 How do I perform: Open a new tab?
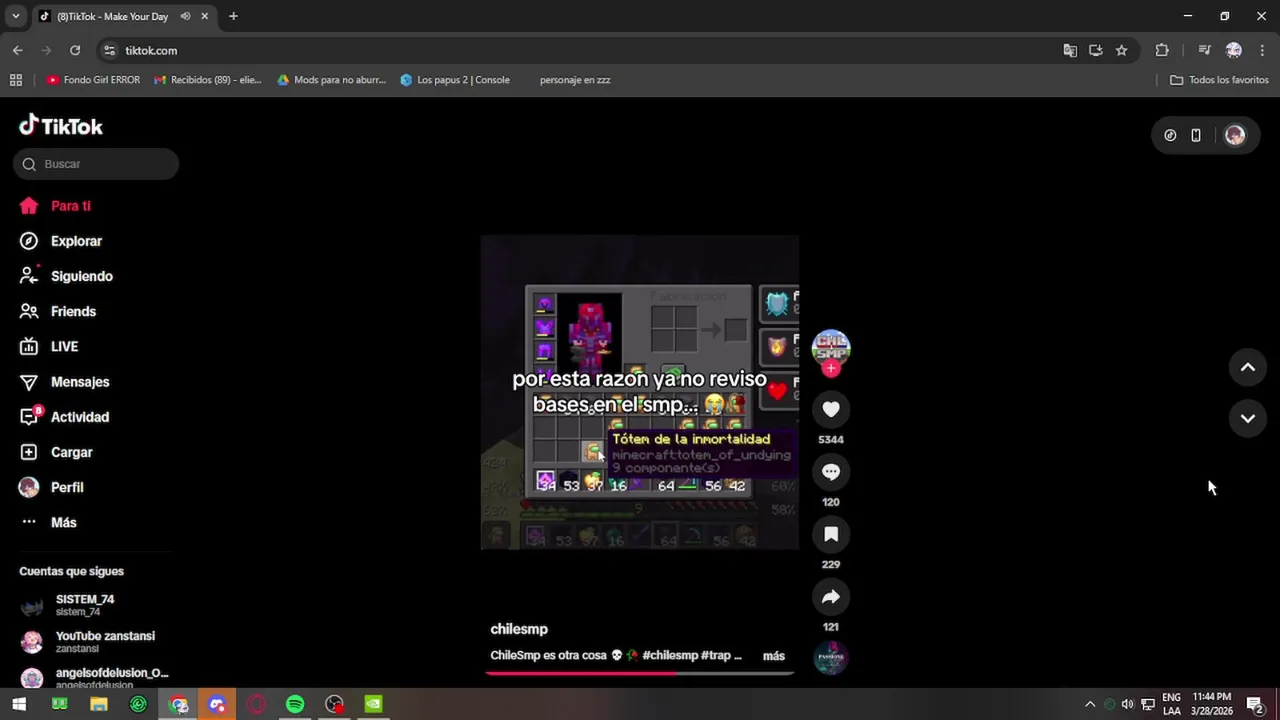click(233, 16)
